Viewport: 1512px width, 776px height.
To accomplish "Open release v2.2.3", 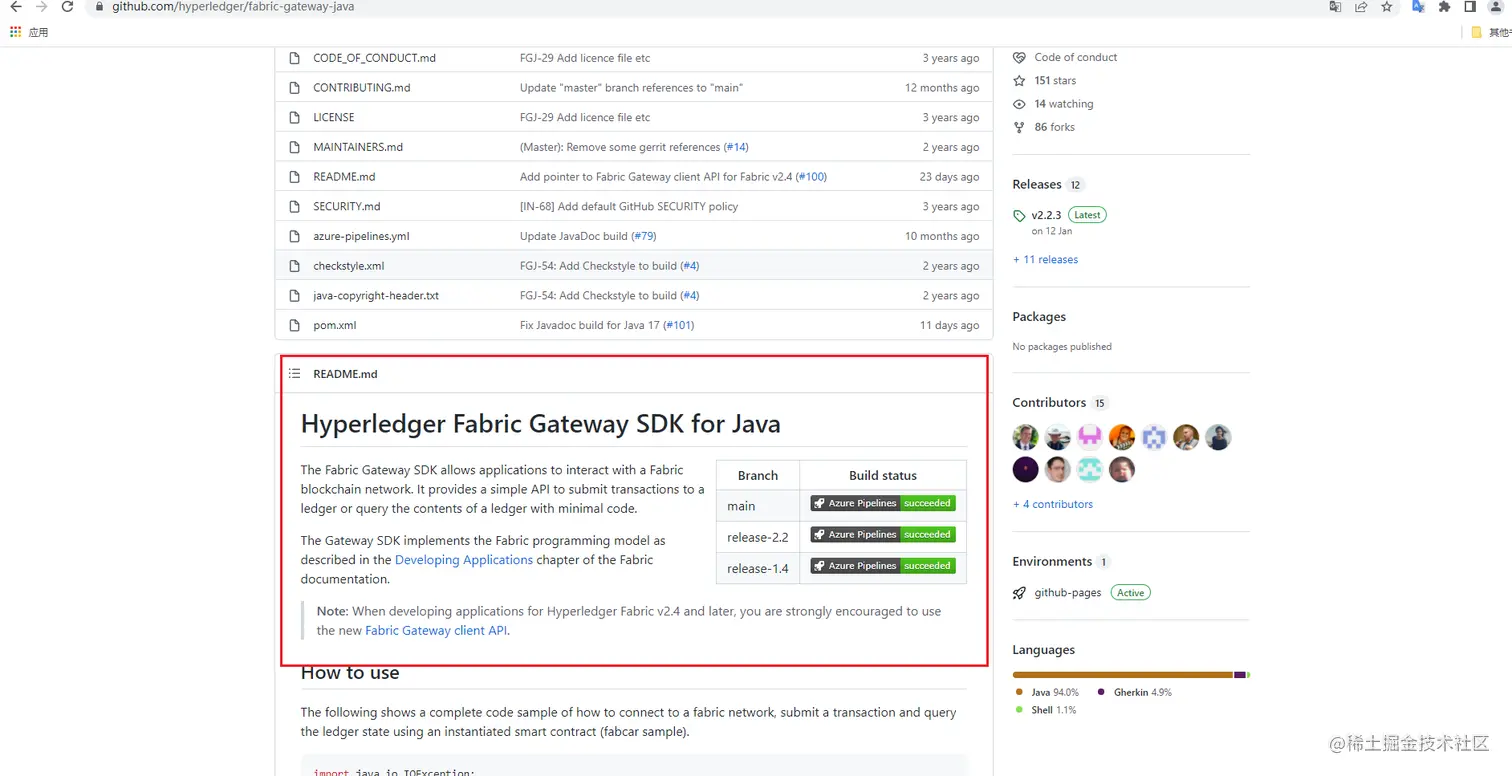I will coord(1046,215).
